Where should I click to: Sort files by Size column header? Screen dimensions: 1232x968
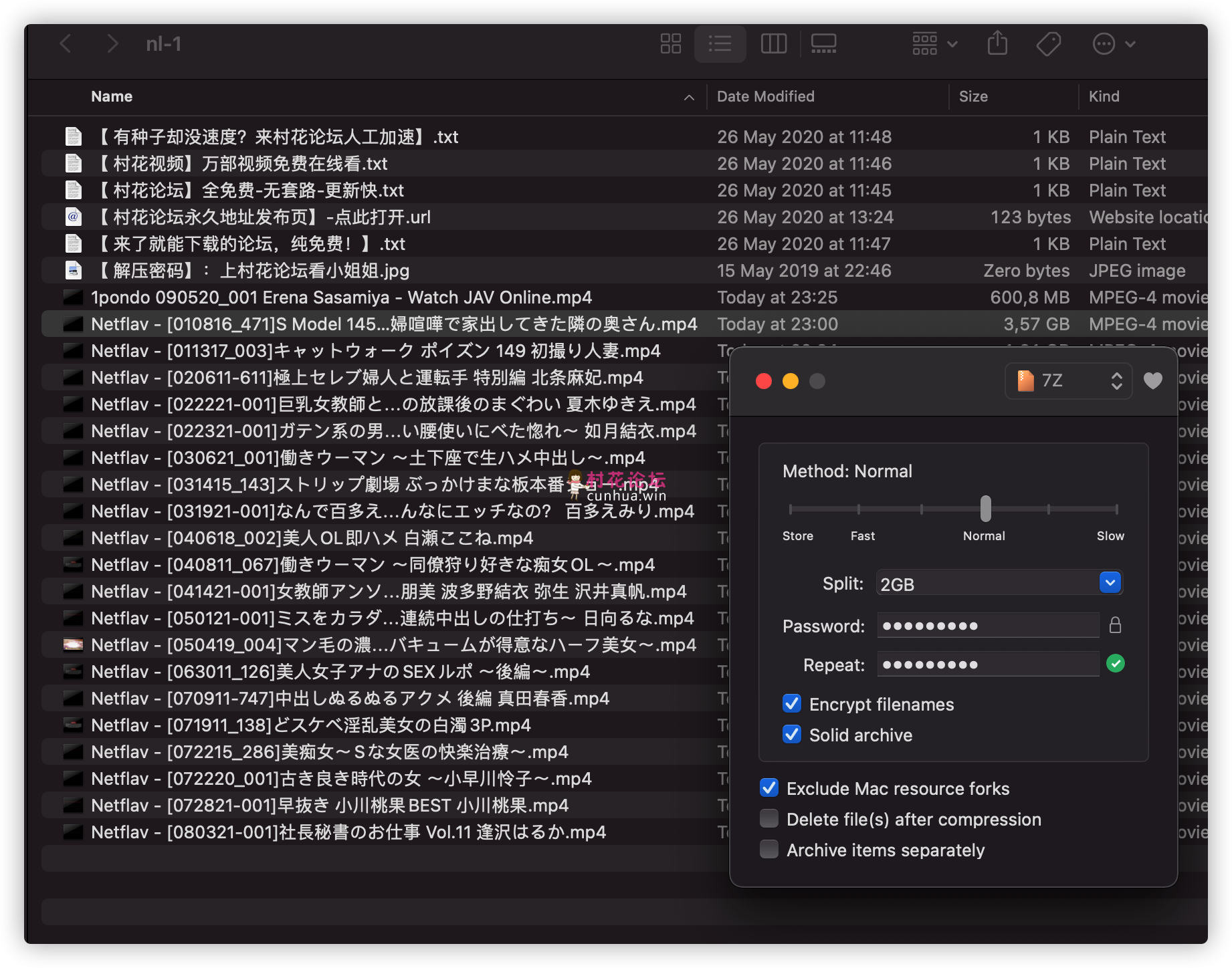pyautogui.click(x=973, y=96)
